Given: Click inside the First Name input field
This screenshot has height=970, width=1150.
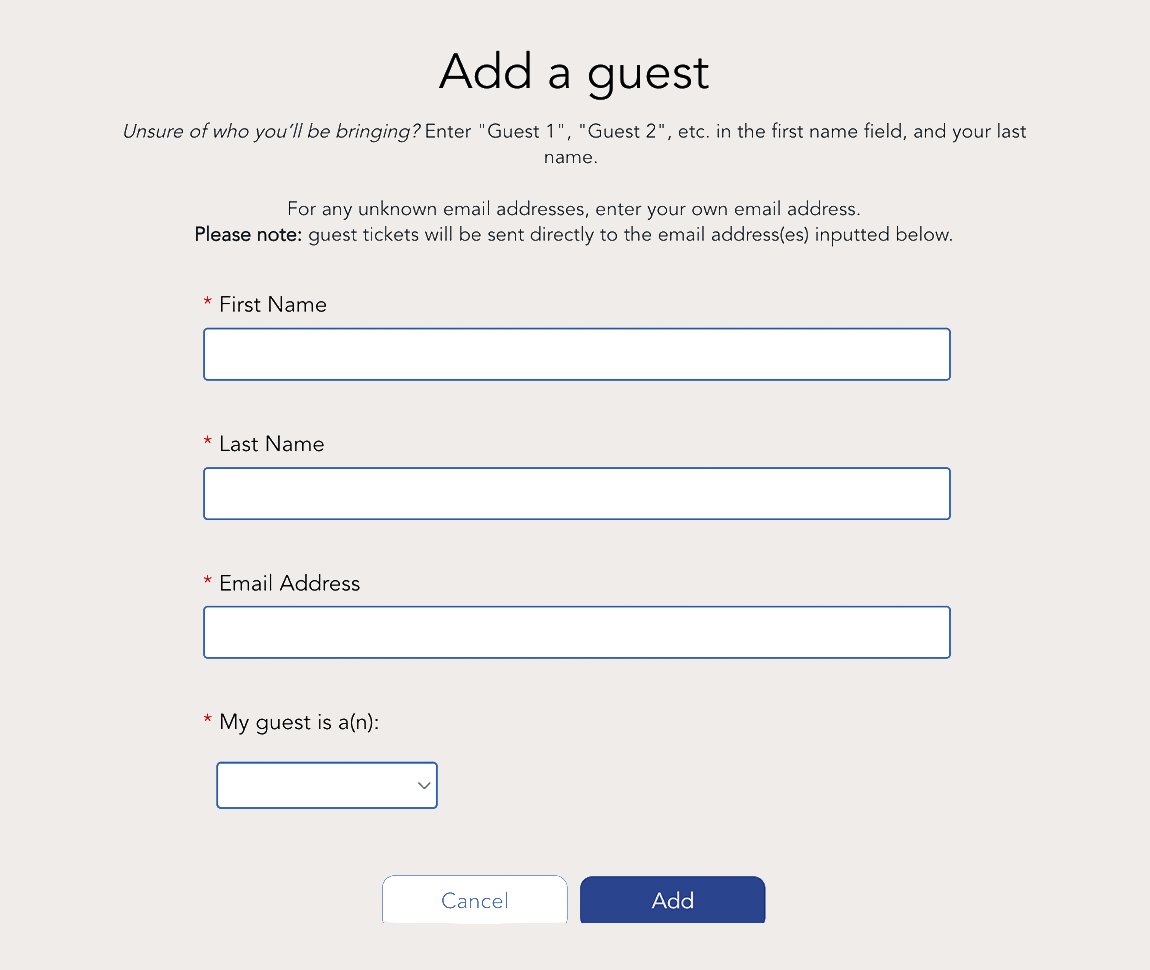Looking at the screenshot, I should pyautogui.click(x=576, y=354).
